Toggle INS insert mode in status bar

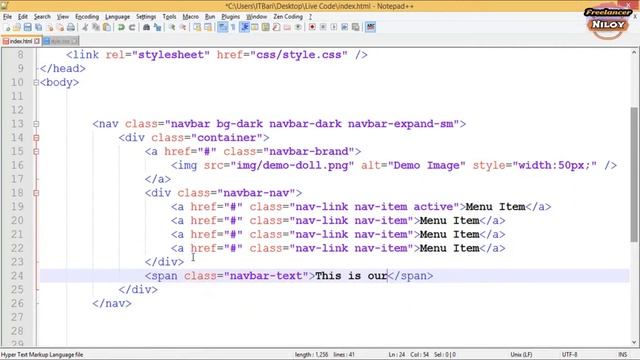pos(622,355)
